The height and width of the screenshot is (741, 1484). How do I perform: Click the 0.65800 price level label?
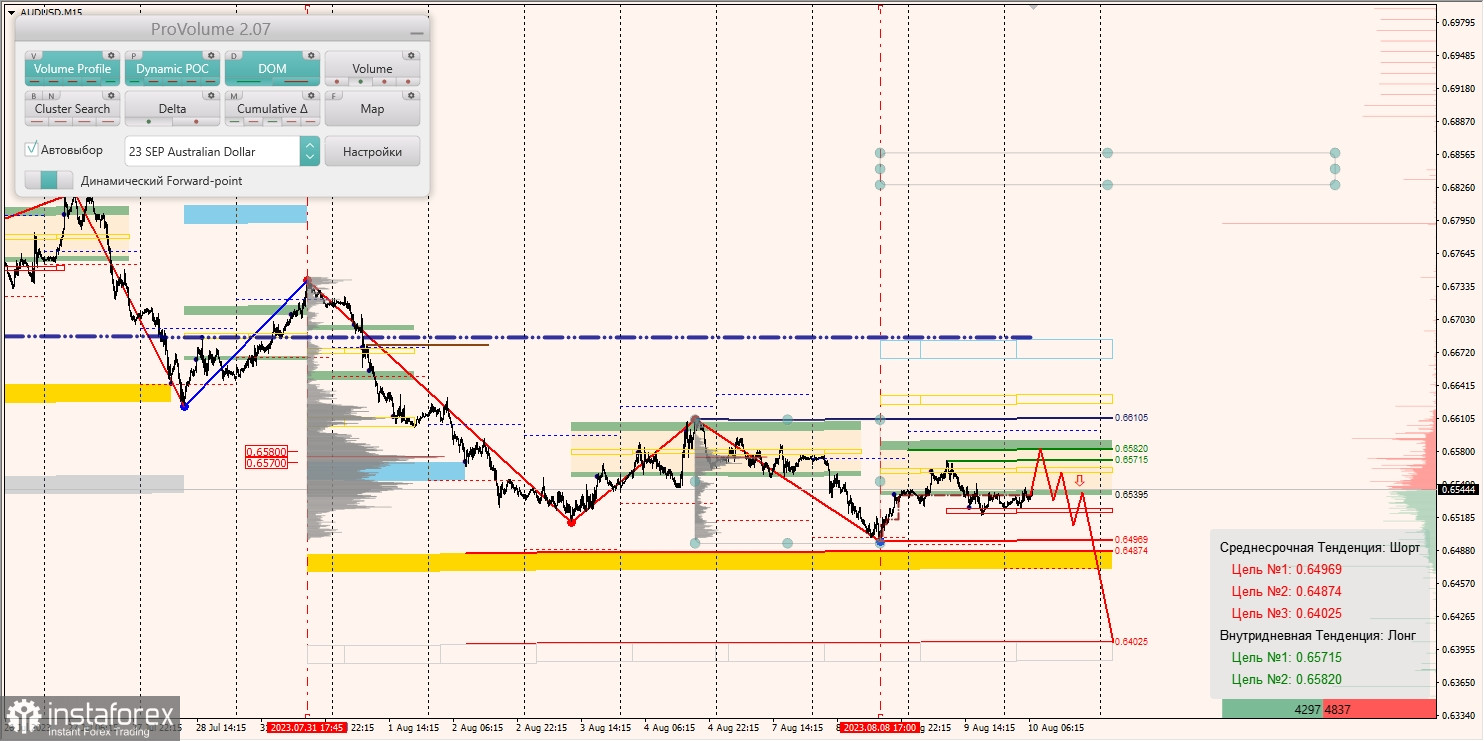point(267,452)
